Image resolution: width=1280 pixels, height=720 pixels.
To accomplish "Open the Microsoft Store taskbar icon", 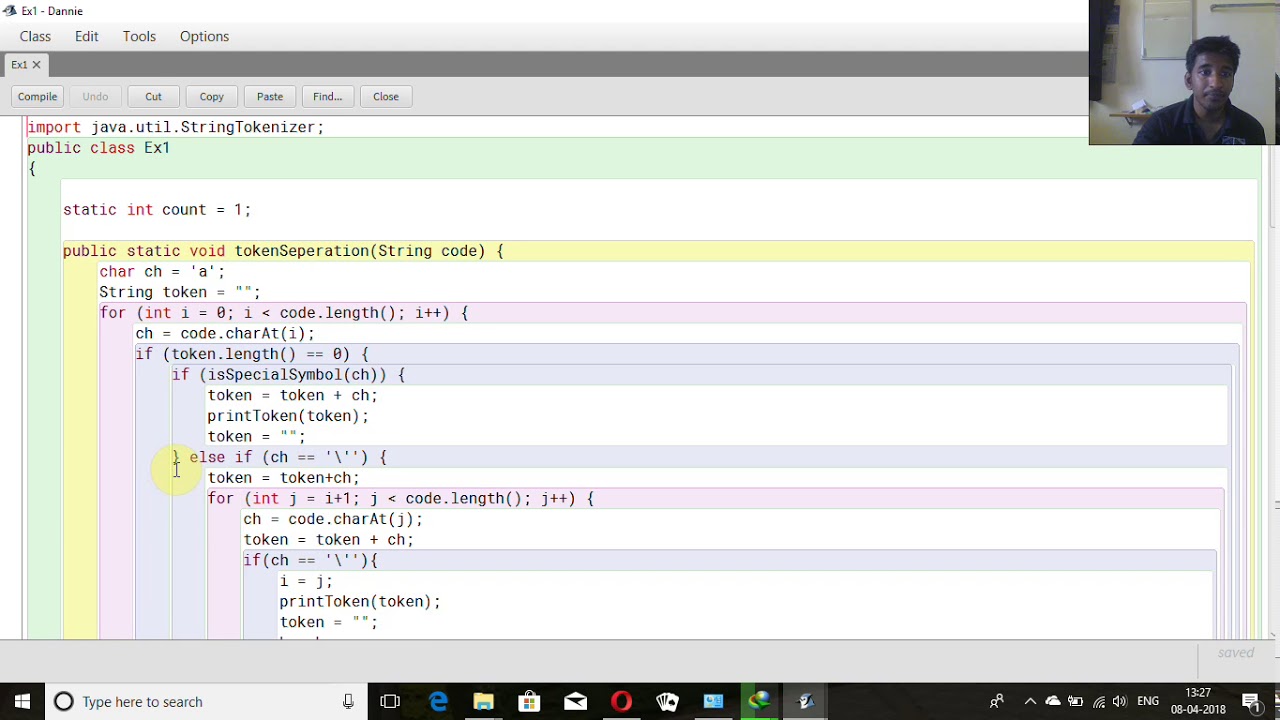I will (x=529, y=701).
